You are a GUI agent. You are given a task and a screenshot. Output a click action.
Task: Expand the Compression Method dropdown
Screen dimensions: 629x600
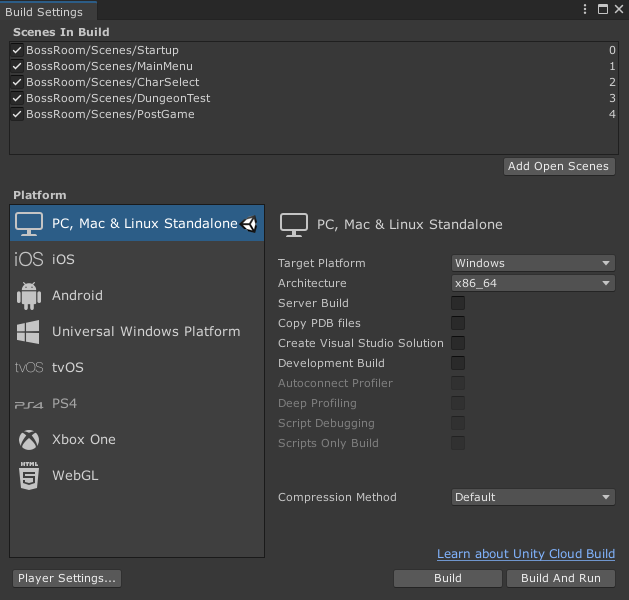point(532,497)
